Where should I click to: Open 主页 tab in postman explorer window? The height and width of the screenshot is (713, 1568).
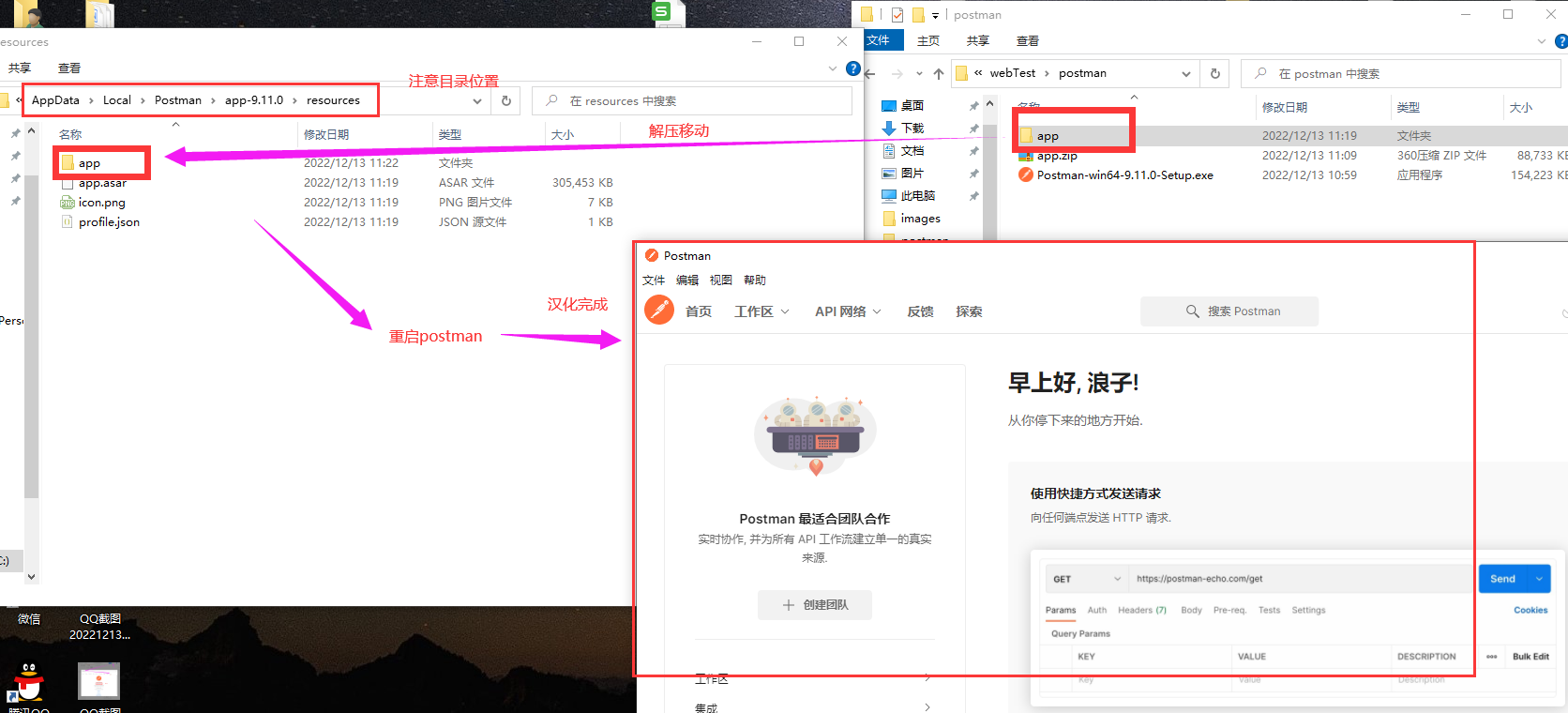pos(928,41)
